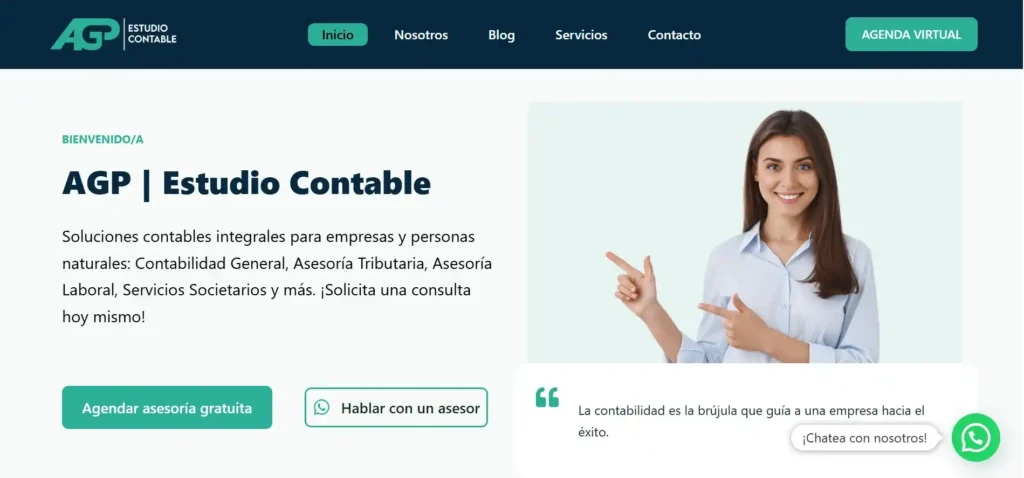Click the green quotation mark icon
Viewport: 1024px width, 478px height.
(547, 397)
